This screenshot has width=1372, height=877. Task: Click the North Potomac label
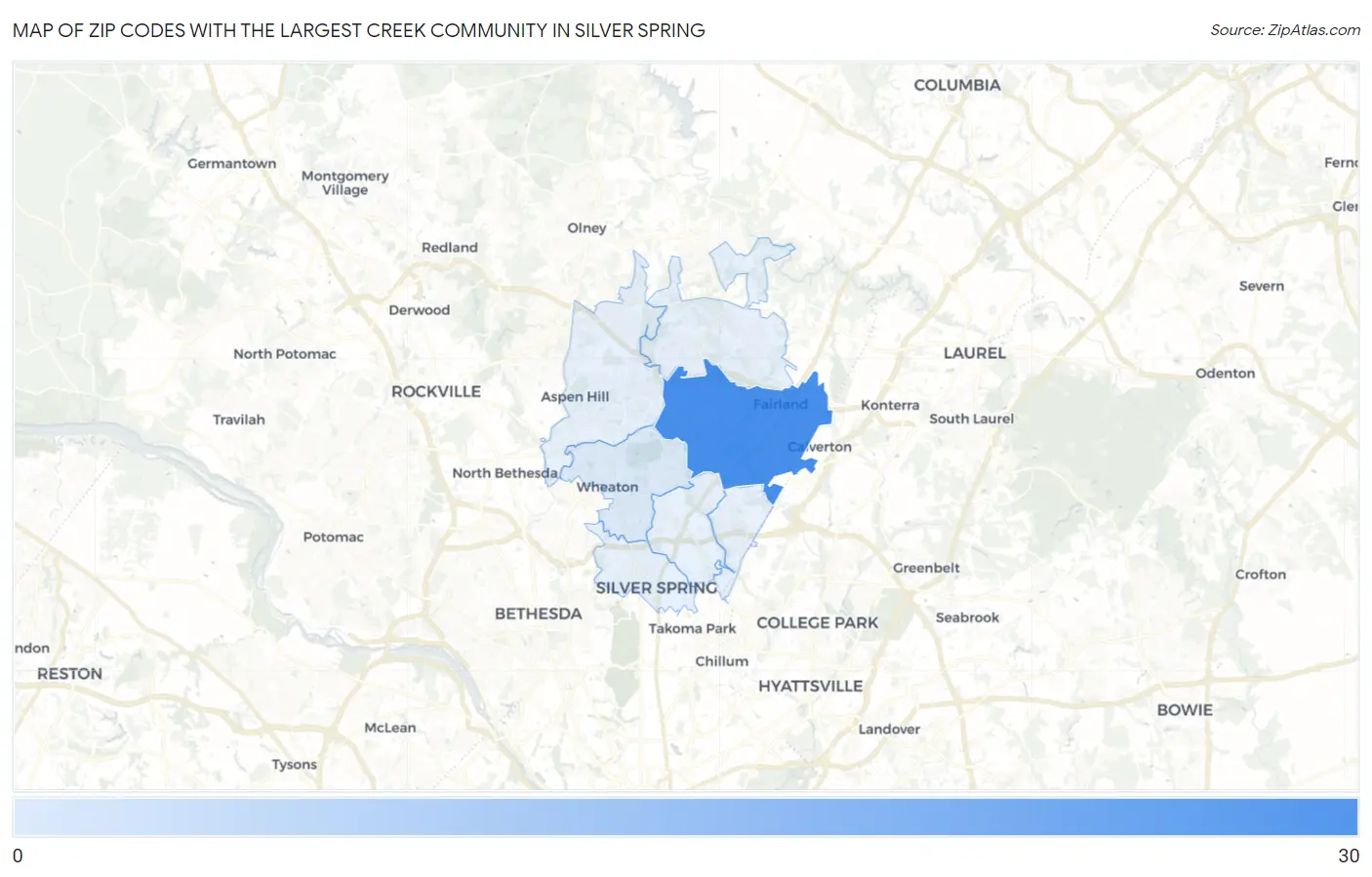tap(284, 354)
